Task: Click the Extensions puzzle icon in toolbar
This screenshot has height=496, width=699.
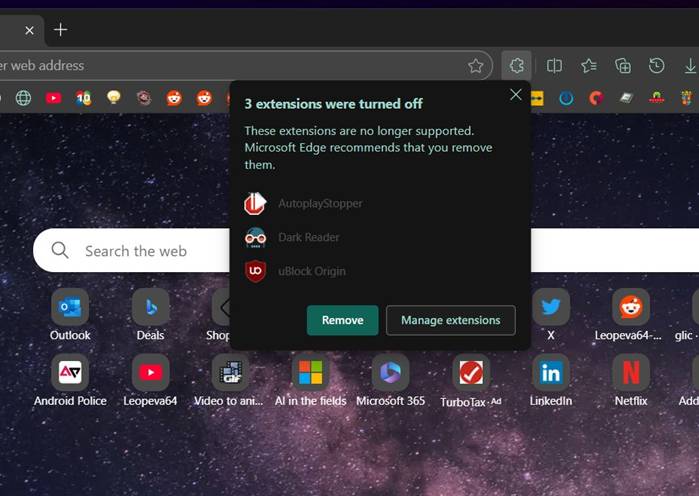Action: [516, 65]
